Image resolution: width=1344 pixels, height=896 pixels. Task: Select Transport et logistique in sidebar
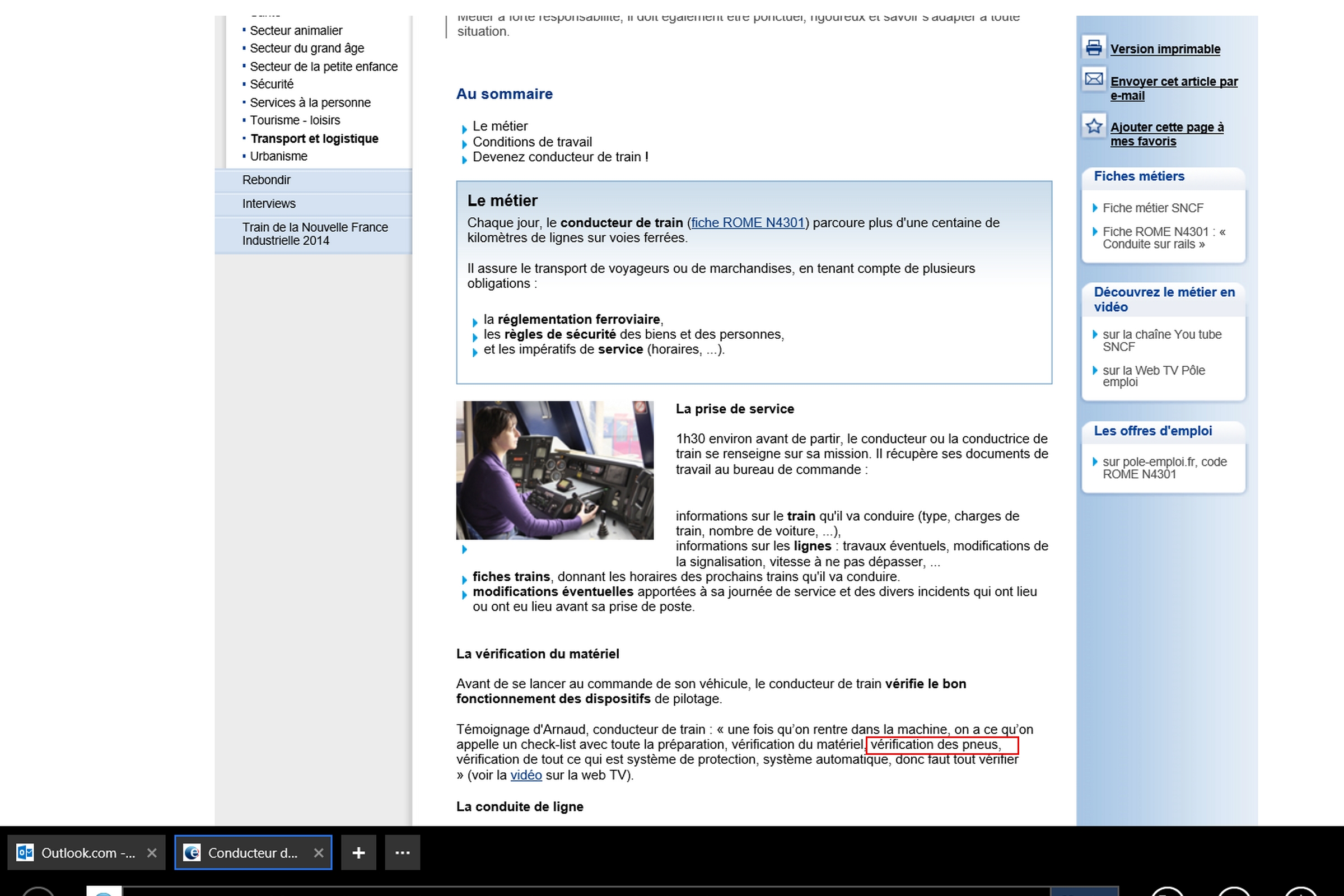pos(314,138)
